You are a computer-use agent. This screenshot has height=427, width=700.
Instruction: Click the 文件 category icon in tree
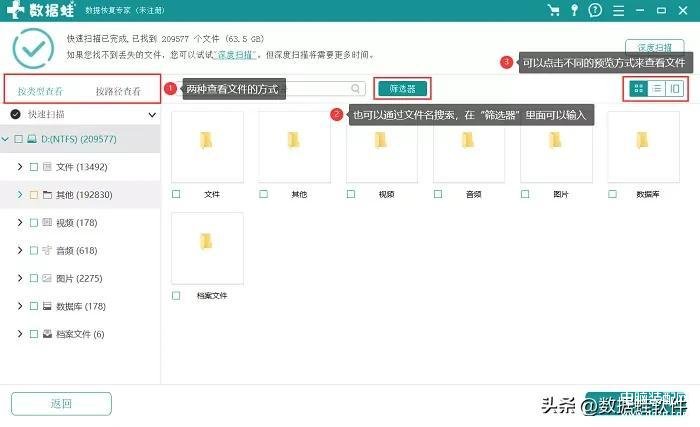tap(47, 167)
